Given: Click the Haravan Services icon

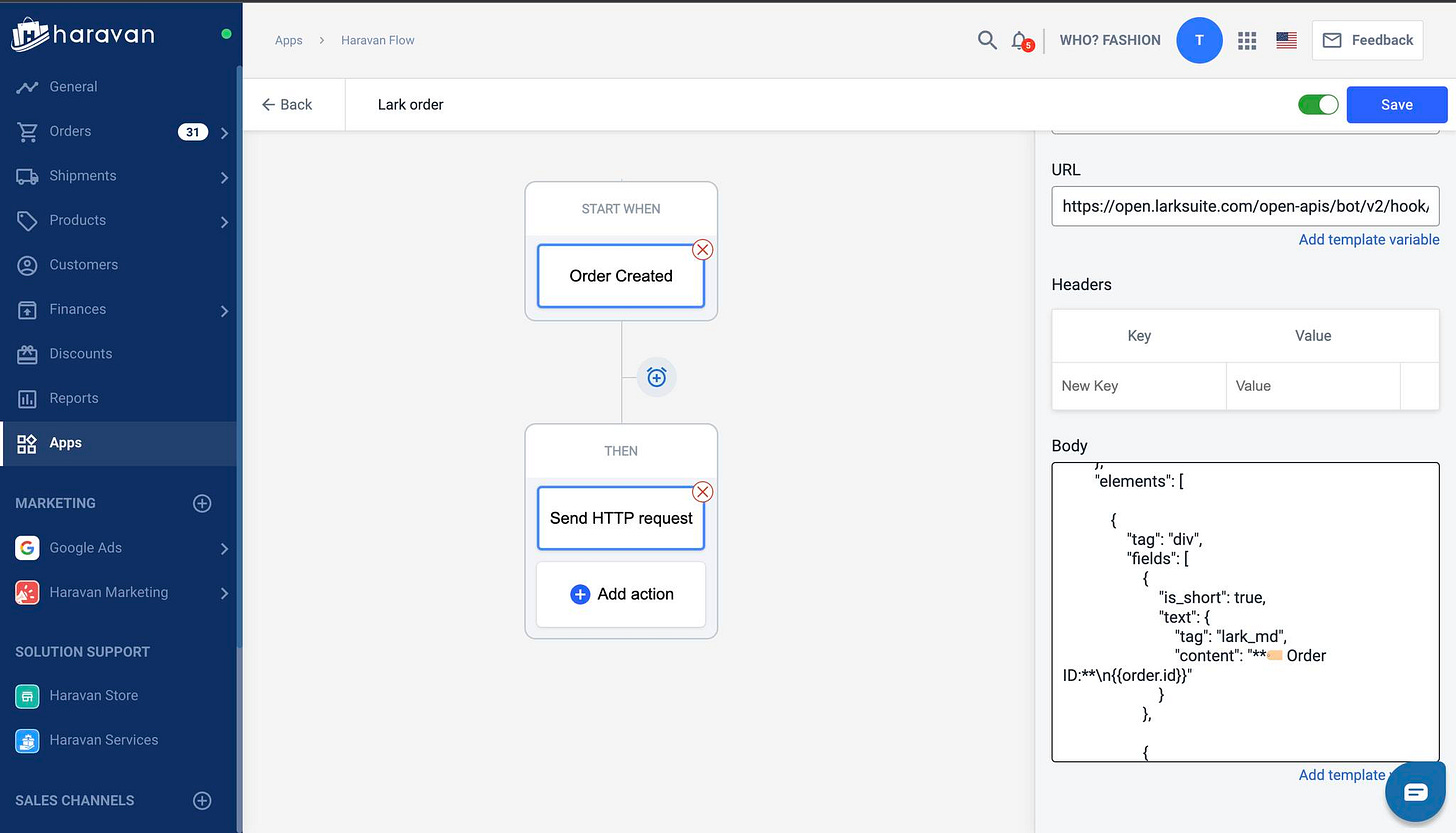Looking at the screenshot, I should click(x=27, y=740).
